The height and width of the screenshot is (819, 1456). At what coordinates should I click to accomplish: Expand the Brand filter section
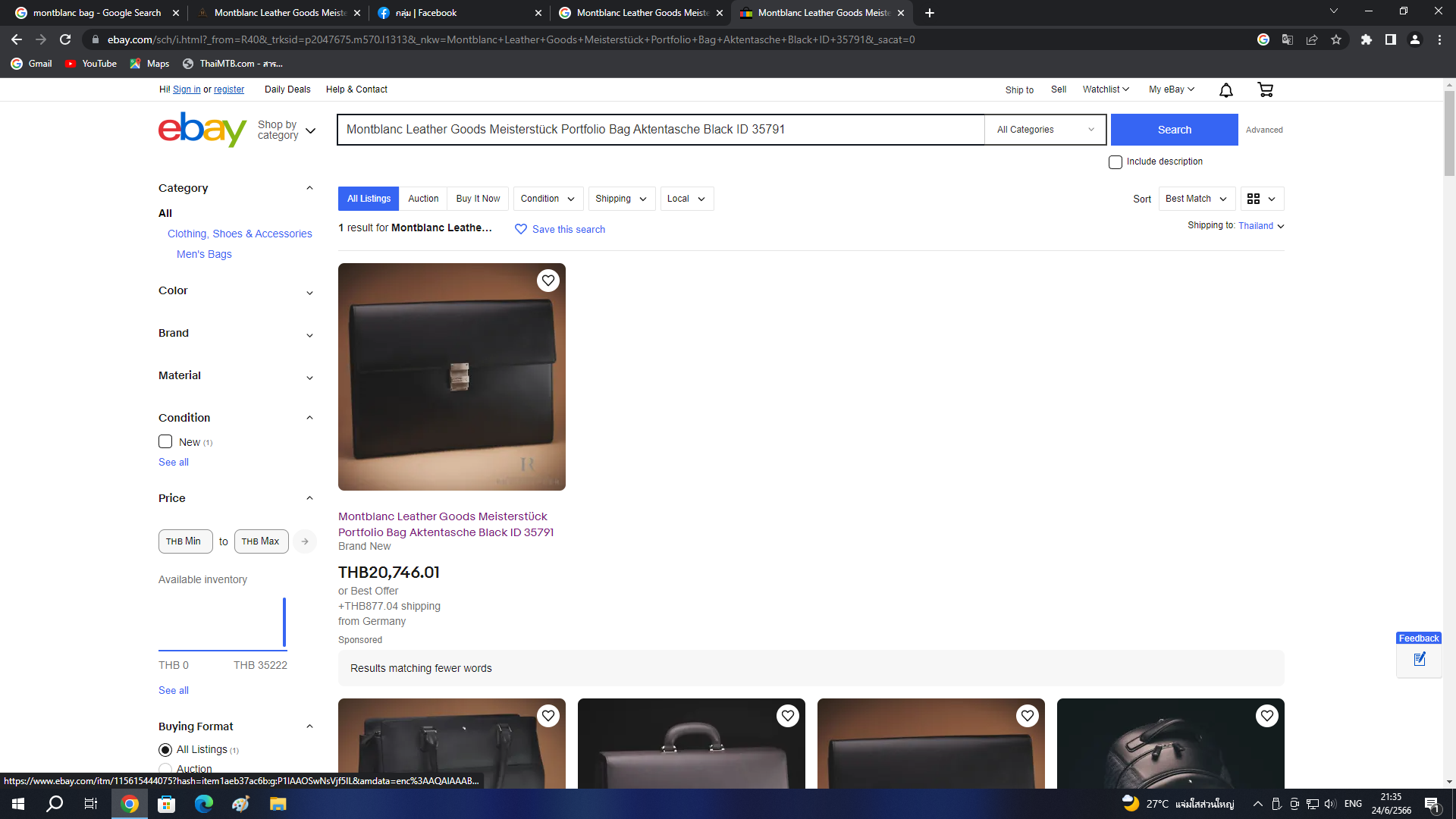(x=236, y=334)
